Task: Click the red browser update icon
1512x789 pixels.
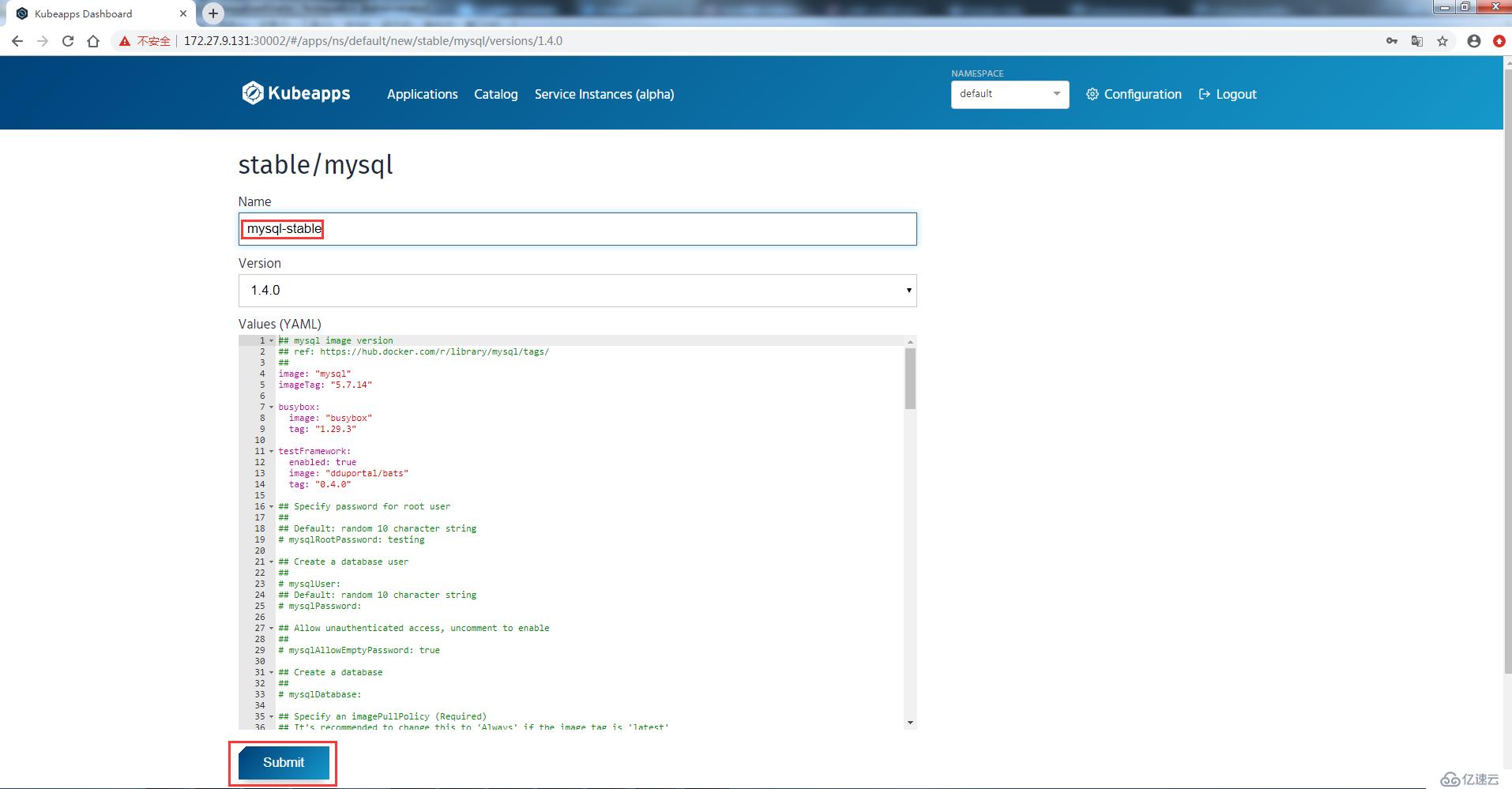Action: pyautogui.click(x=1499, y=41)
